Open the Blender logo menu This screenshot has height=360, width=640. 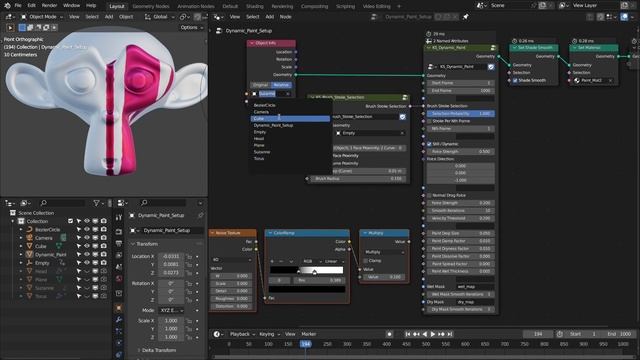(x=7, y=5)
